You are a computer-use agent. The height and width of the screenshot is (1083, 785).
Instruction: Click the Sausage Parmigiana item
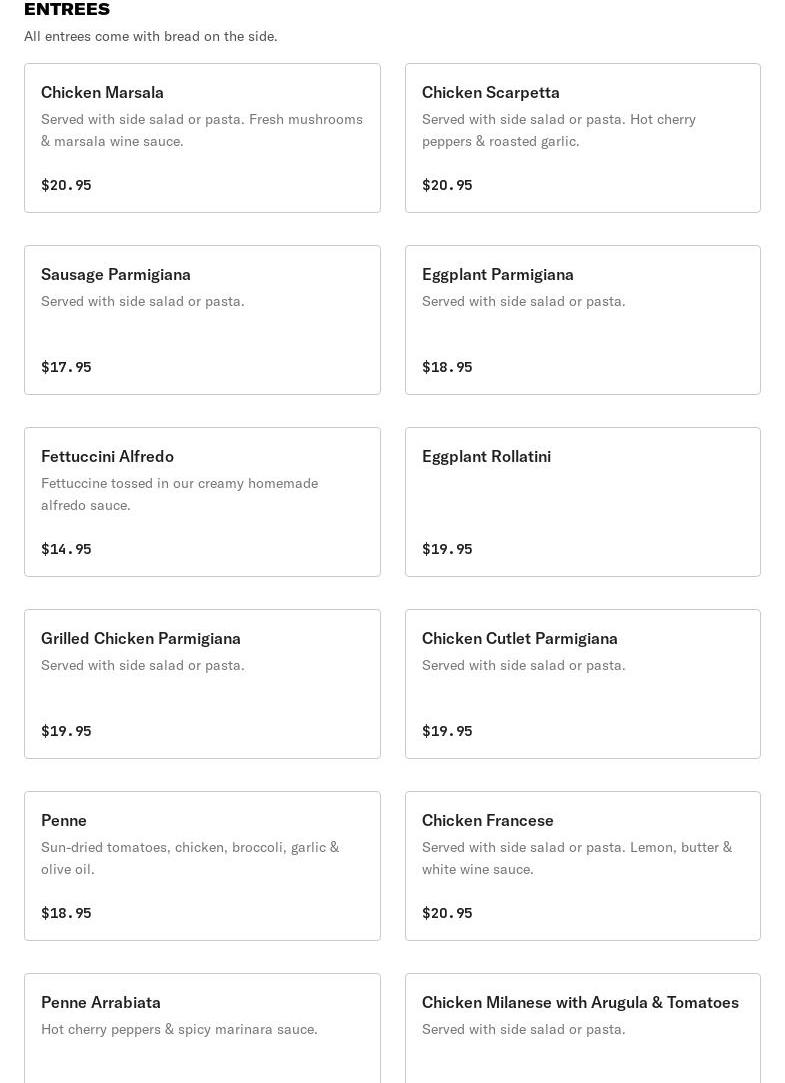202,320
